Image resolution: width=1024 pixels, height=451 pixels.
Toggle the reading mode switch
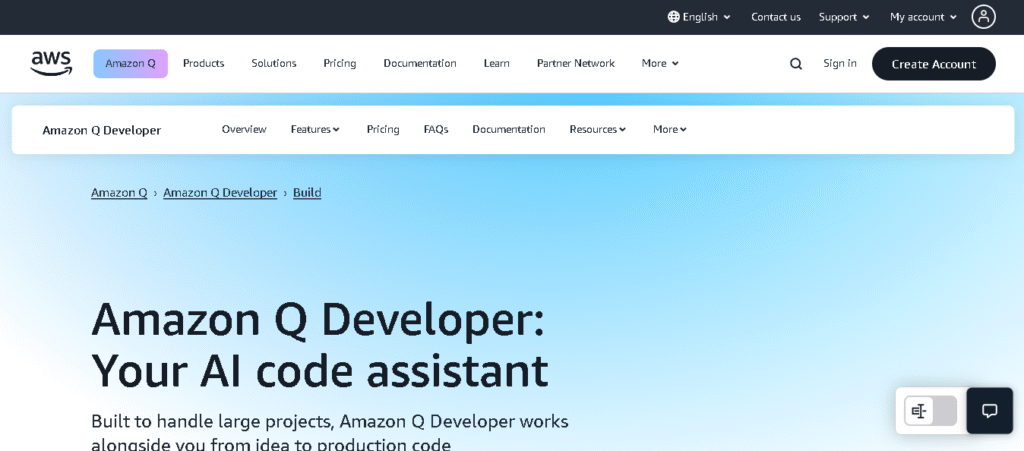click(x=930, y=411)
